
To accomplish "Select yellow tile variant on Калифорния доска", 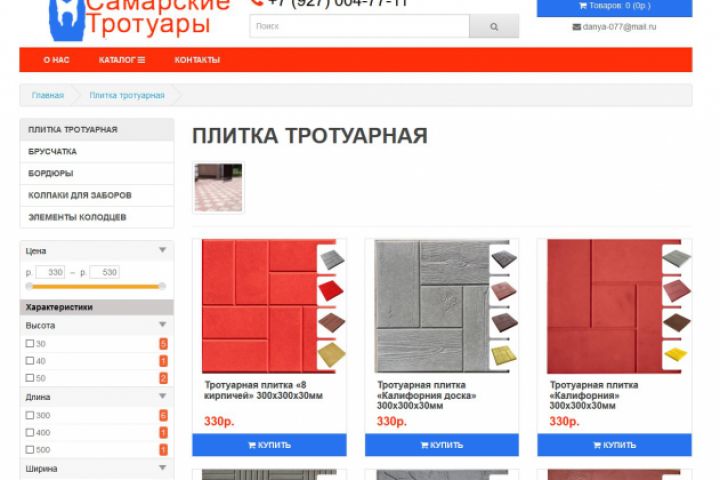I will point(504,356).
